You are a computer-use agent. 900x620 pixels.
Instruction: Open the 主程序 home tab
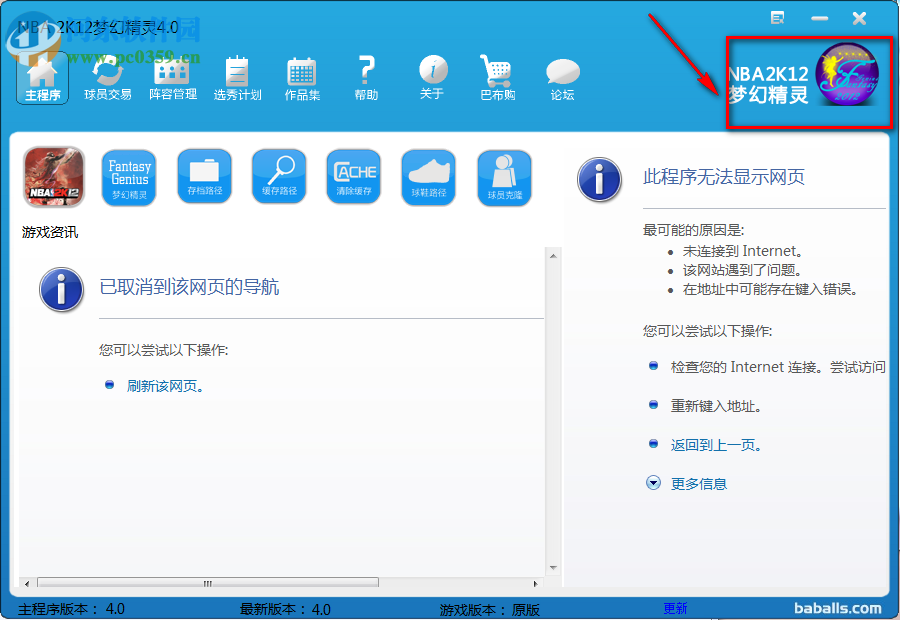point(42,78)
